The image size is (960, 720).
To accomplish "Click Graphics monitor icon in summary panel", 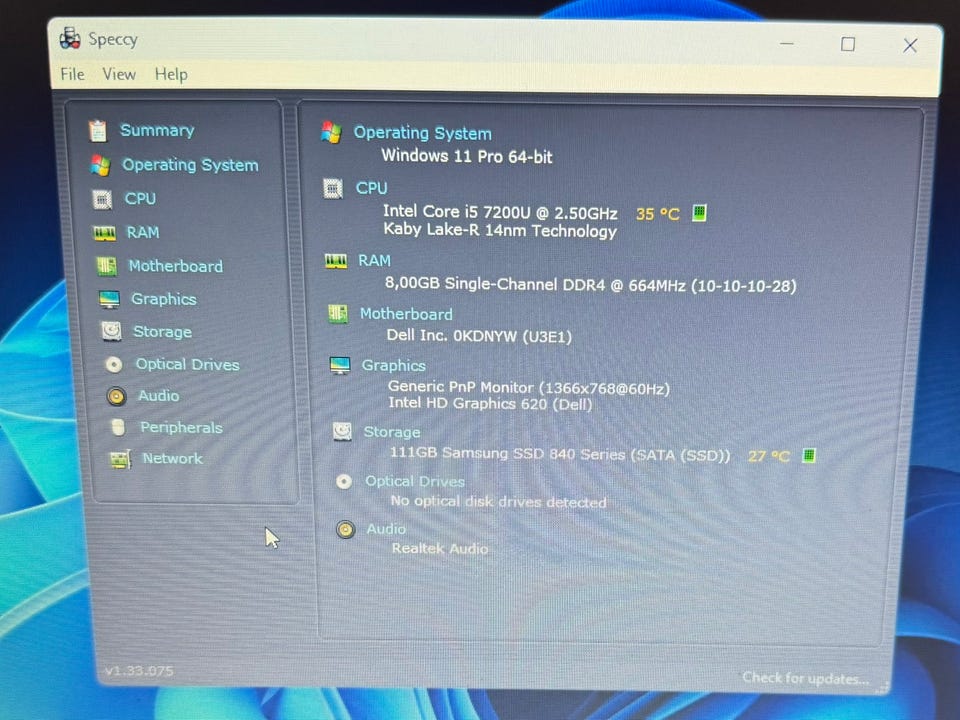I will tap(340, 366).
